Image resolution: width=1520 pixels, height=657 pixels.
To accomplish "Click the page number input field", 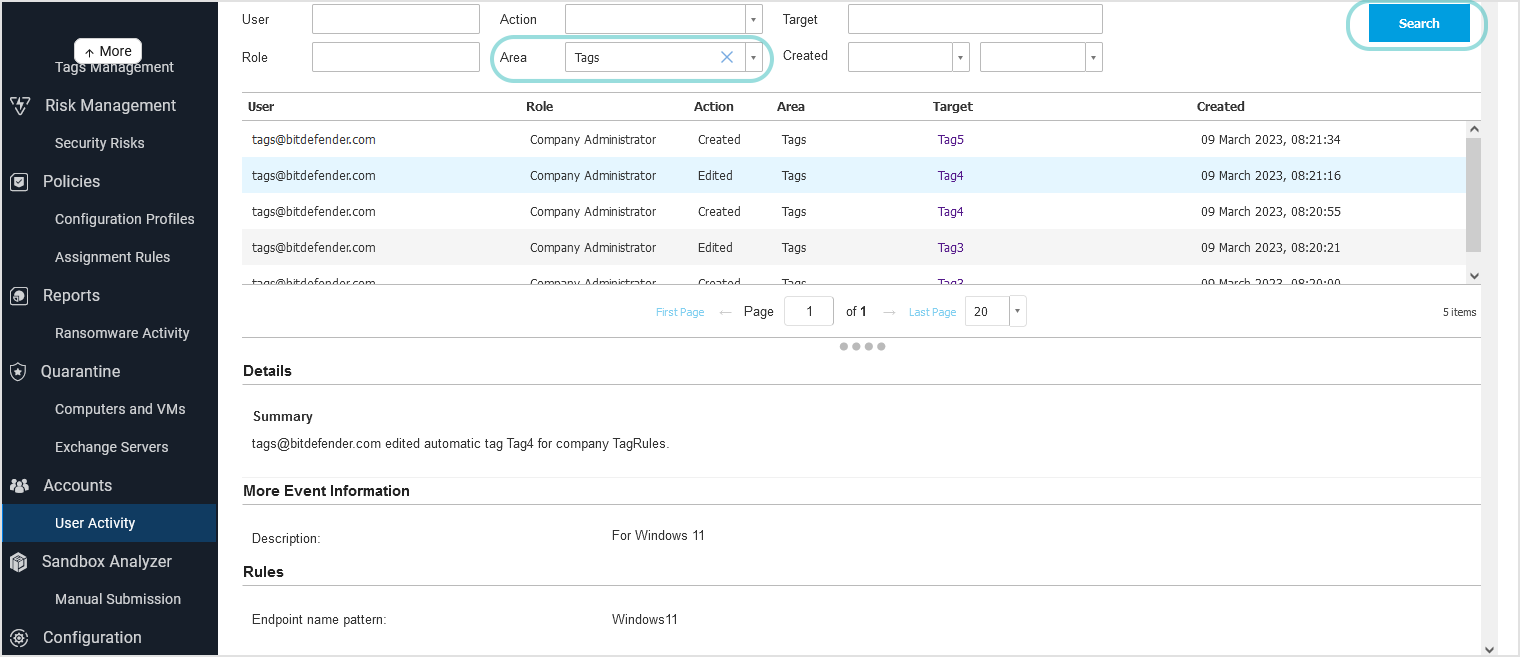I will pyautogui.click(x=808, y=311).
